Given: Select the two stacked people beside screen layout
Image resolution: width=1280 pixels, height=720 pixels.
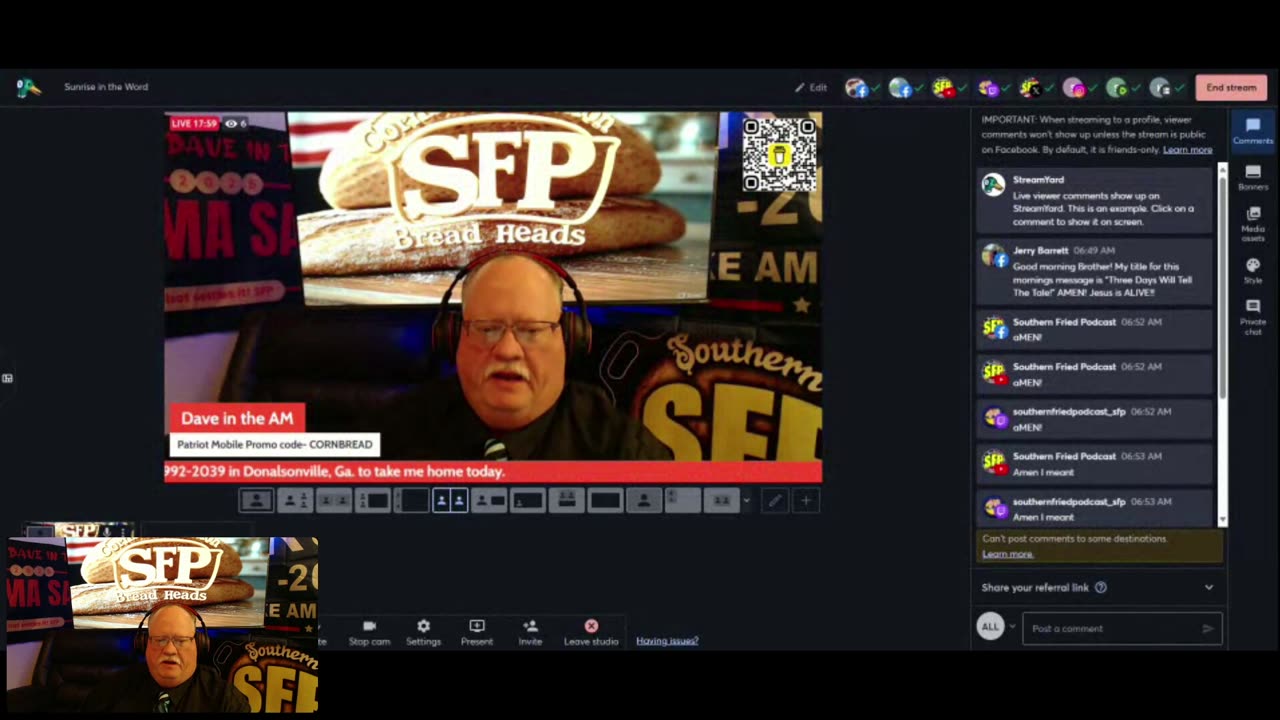Looking at the screenshot, I should coord(372,500).
